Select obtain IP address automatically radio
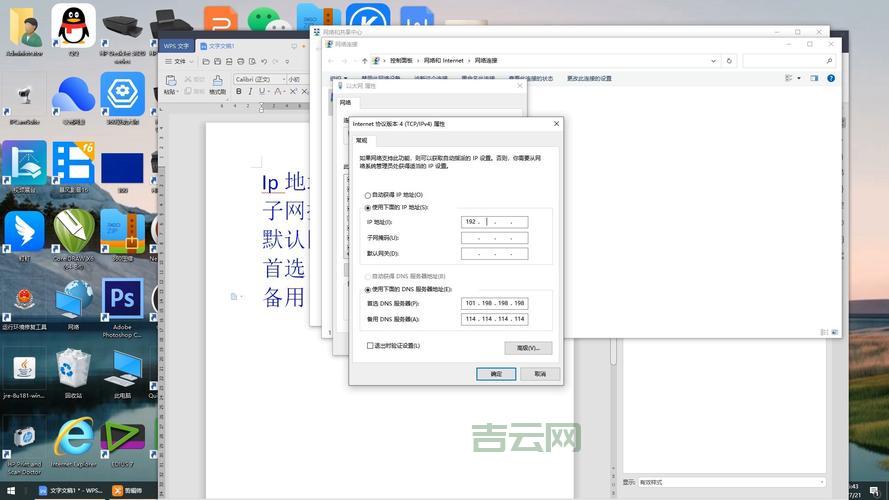This screenshot has width=889, height=500. coord(368,195)
